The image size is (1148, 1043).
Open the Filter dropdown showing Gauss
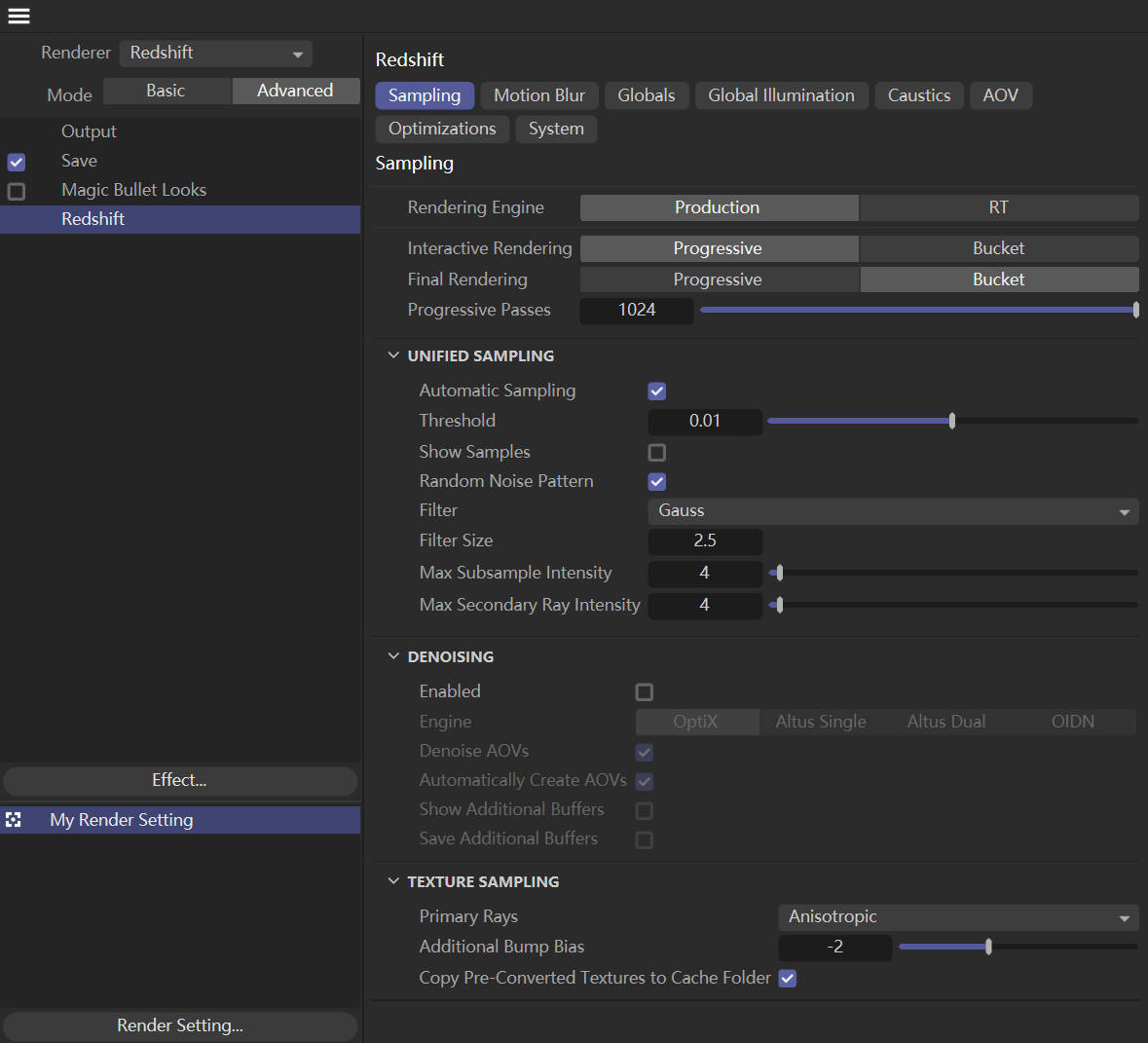(892, 510)
